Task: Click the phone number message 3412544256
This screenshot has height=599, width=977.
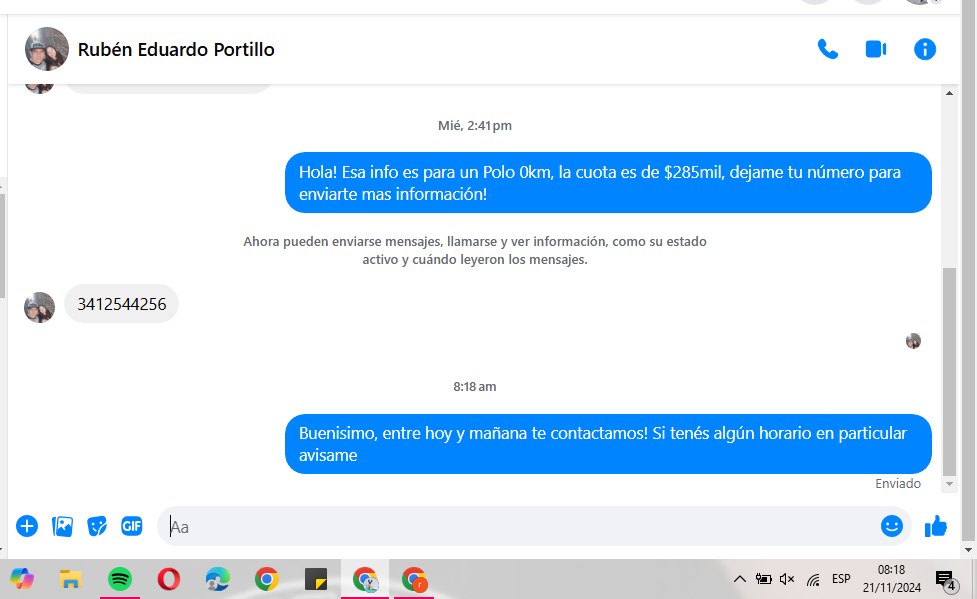Action: point(122,304)
